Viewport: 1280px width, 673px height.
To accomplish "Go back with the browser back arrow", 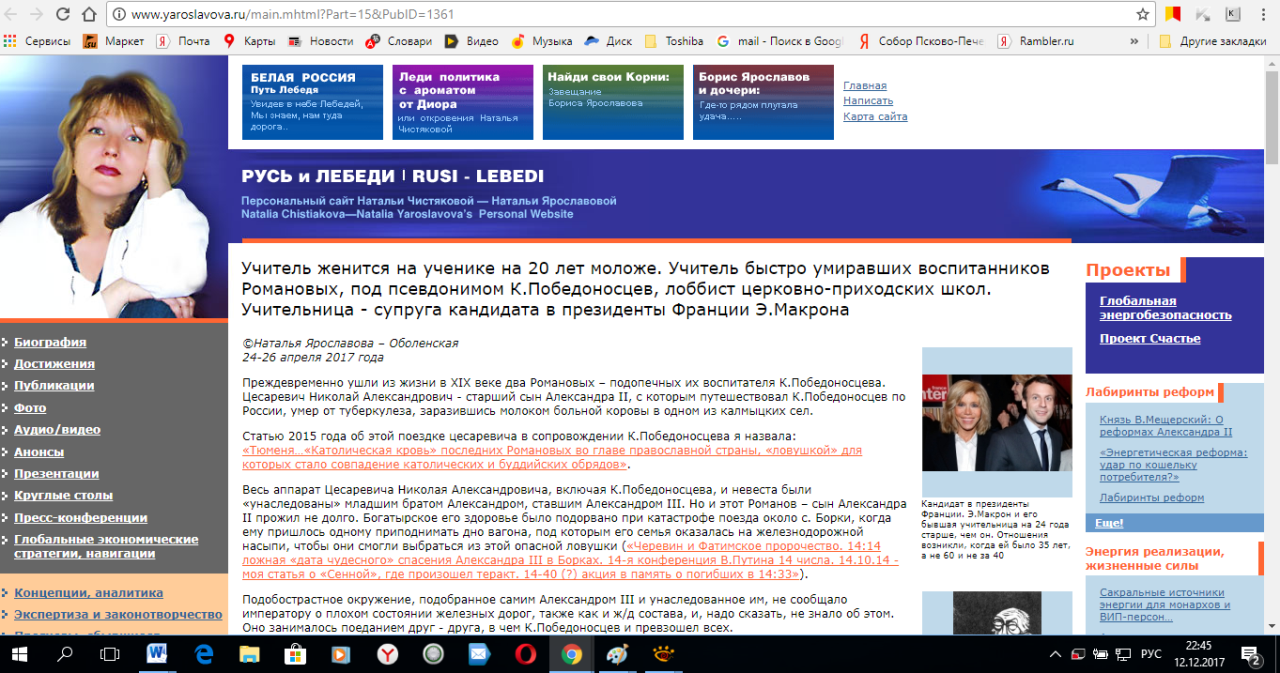I will (13, 15).
